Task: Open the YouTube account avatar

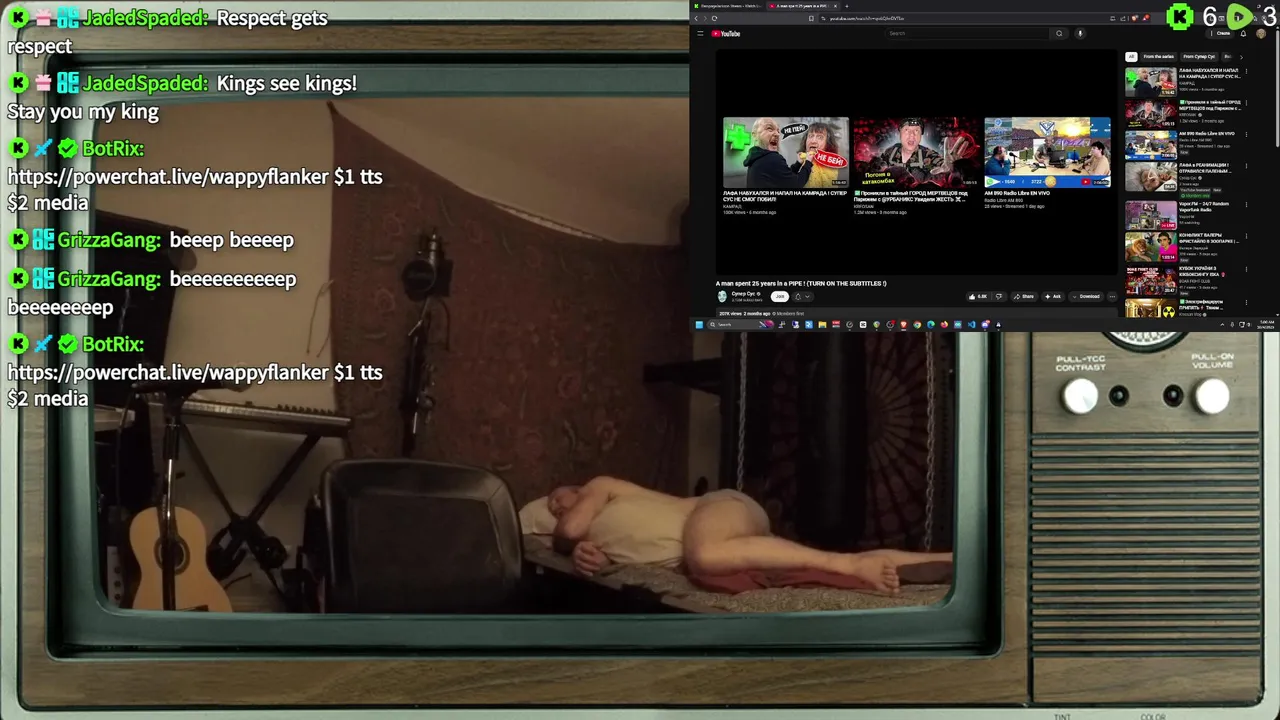Action: (x=1261, y=33)
